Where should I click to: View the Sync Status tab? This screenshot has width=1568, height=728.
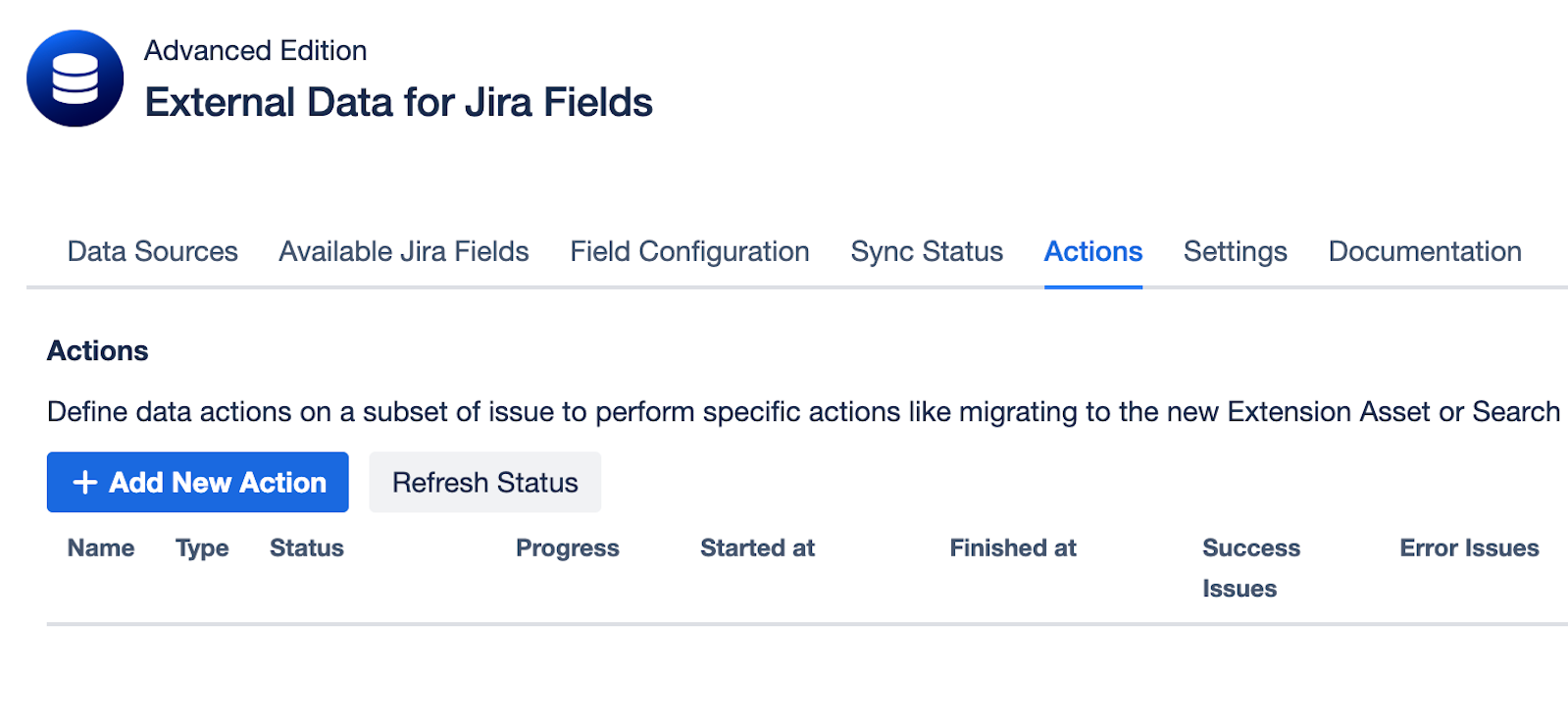926,252
